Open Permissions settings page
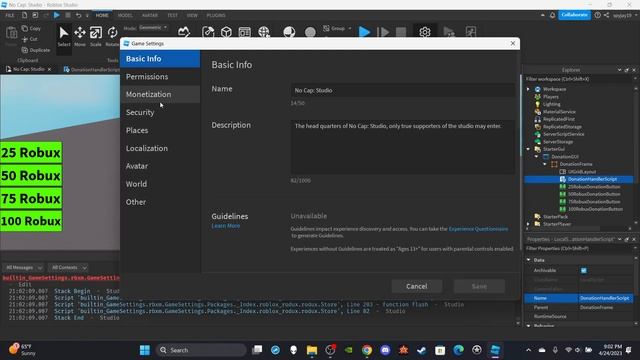The image size is (640, 360). coord(160,77)
